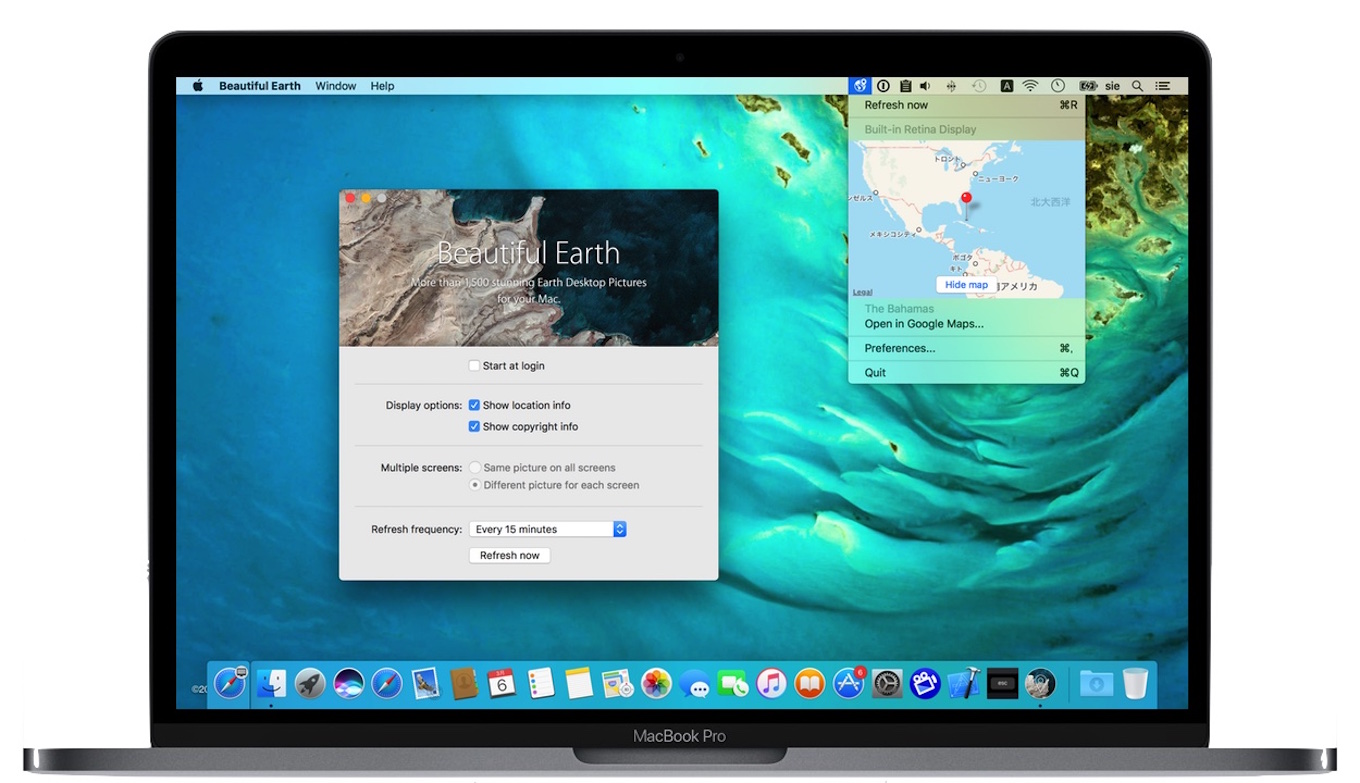Open Launchpad rocket in the dock
This screenshot has height=783, width=1360.
pos(310,684)
